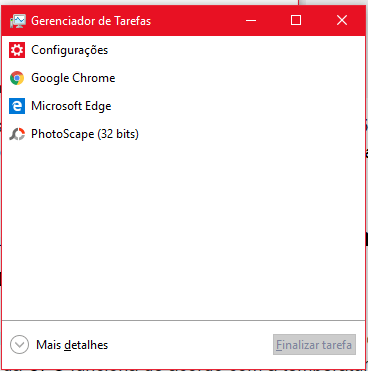Viewport: 368px width, 371px height.
Task: Select the Microsoft Edge logo icon
Action: click(17, 106)
